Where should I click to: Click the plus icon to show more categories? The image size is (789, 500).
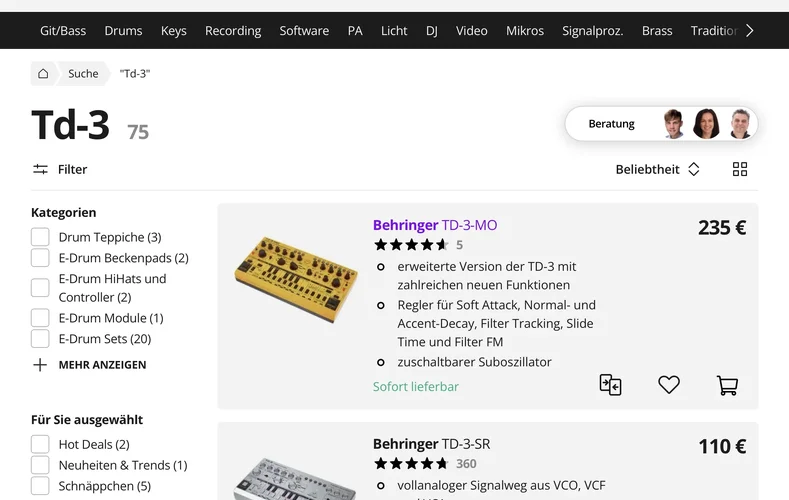tap(40, 365)
